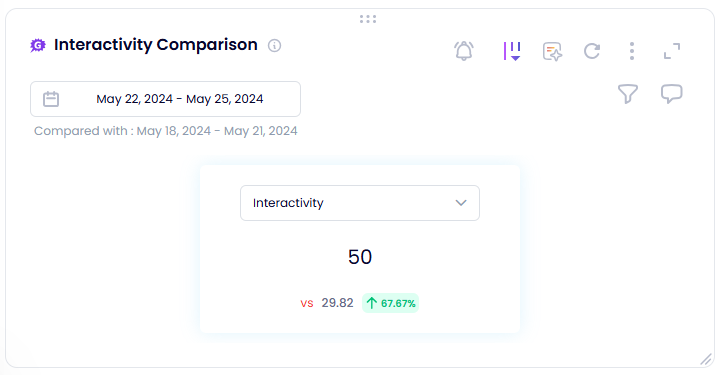Open the May 22 - May 25 date range picker
Viewport: 723px width, 375px height.
[166, 99]
